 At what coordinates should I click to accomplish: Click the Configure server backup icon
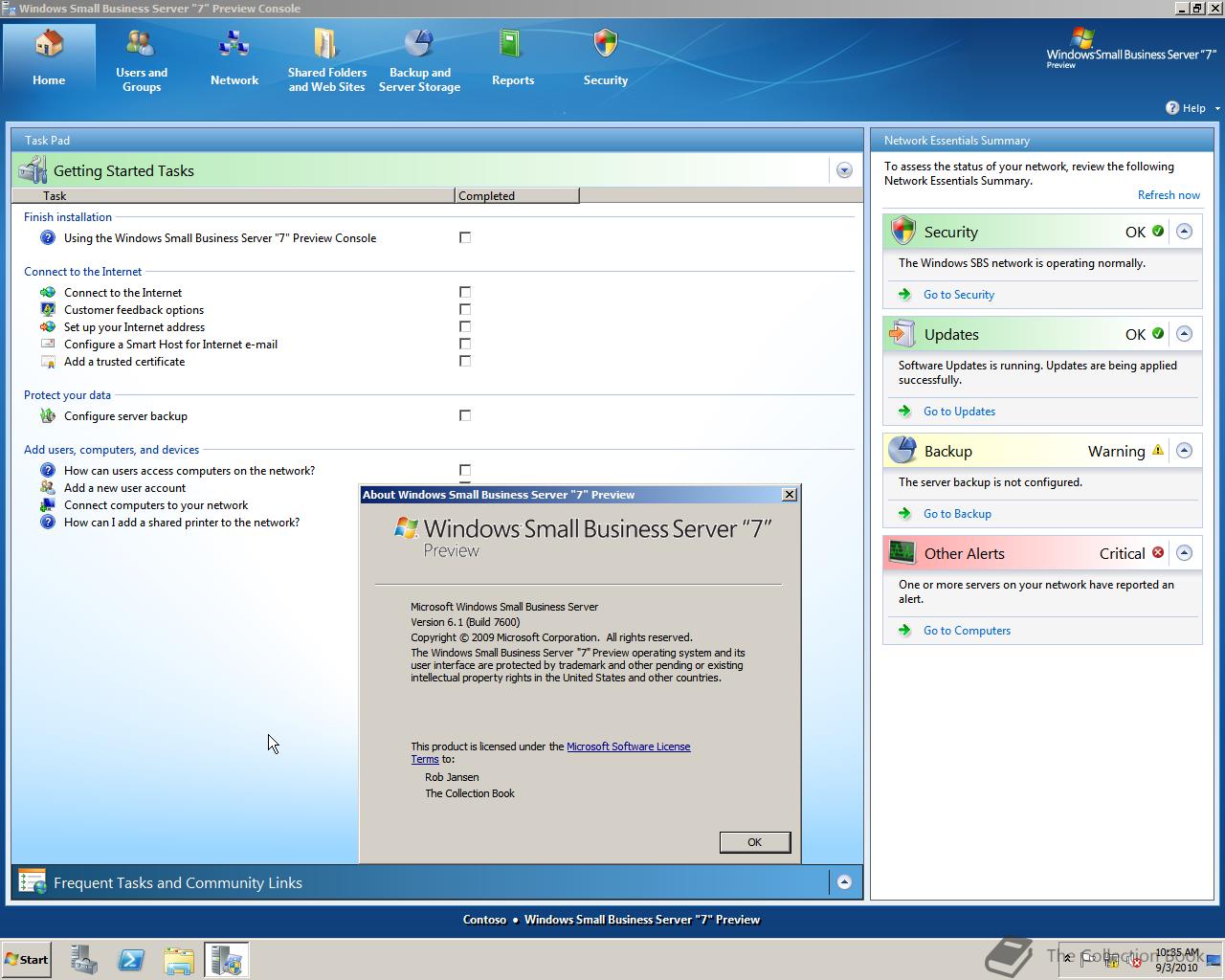tap(48, 416)
